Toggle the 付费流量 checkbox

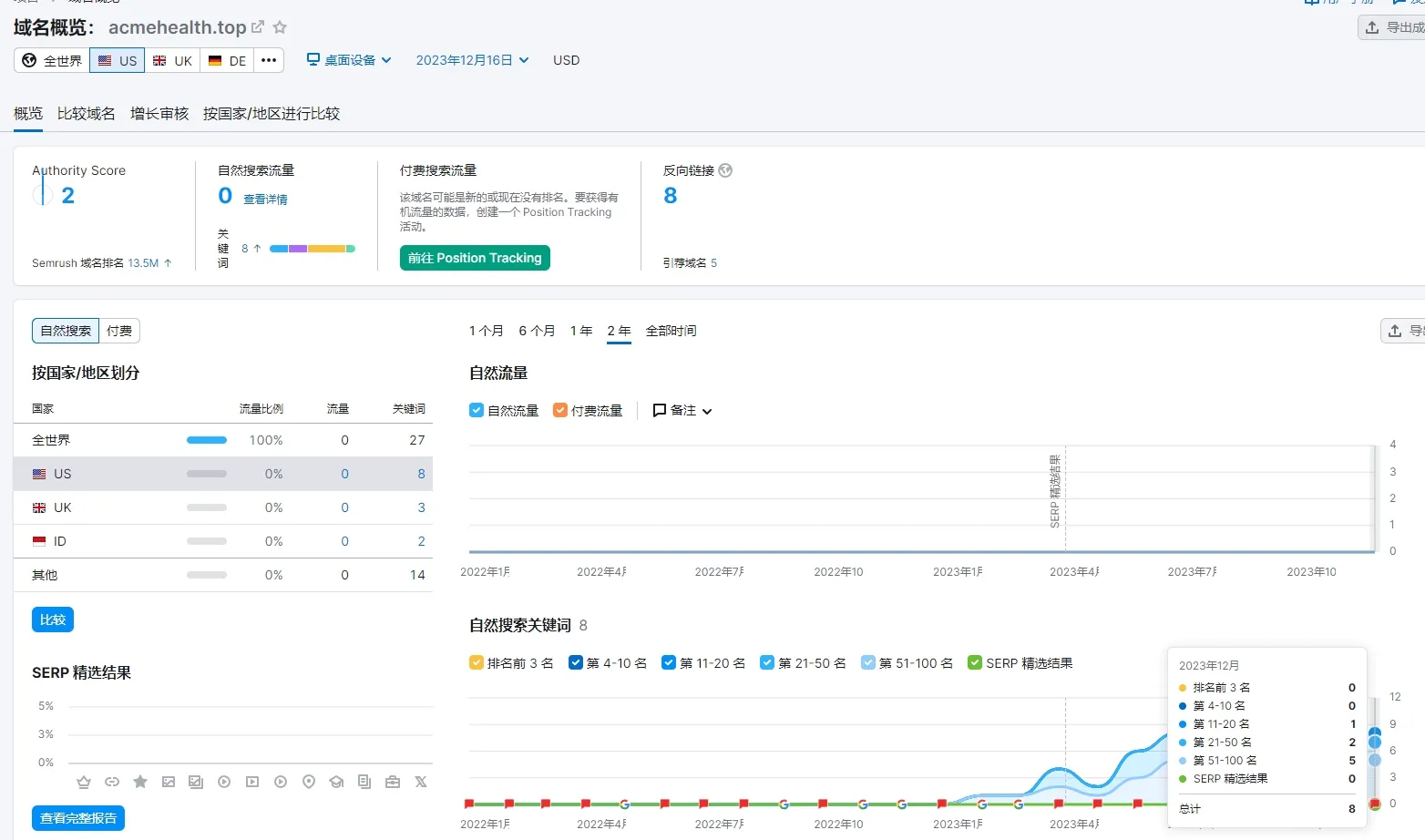(560, 410)
